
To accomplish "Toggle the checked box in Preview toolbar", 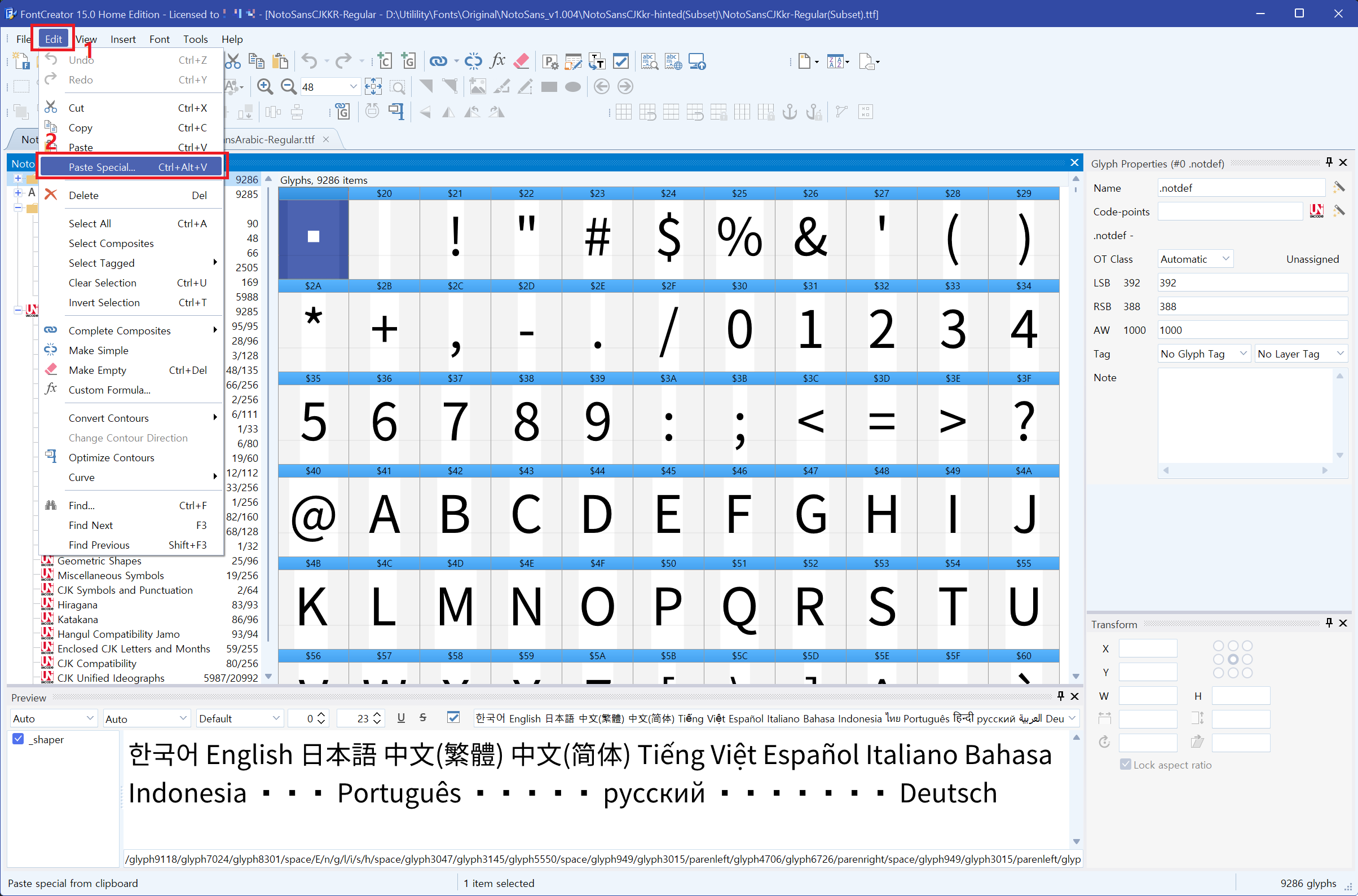I will click(x=453, y=718).
